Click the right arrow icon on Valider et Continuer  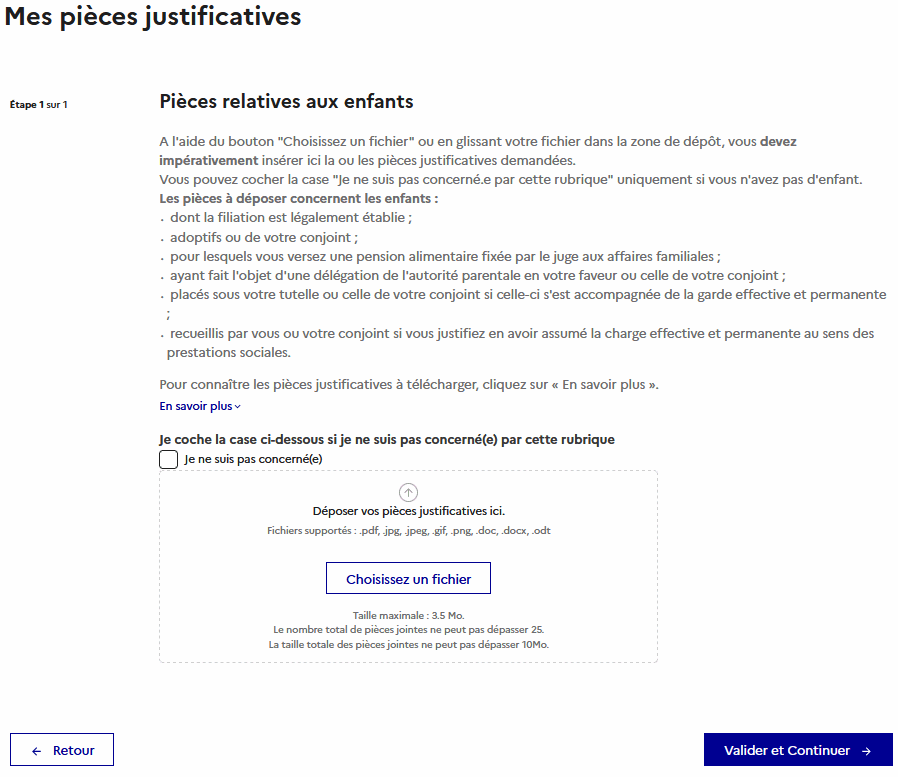point(866,751)
